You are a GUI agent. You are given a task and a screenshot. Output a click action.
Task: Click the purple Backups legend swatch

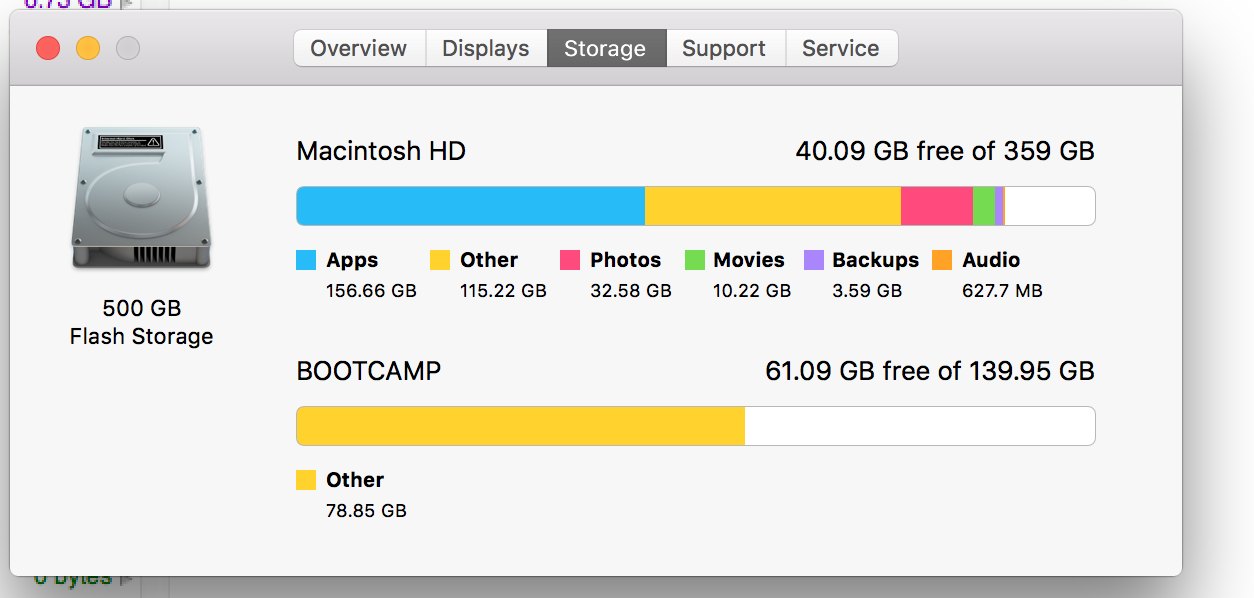click(x=814, y=260)
